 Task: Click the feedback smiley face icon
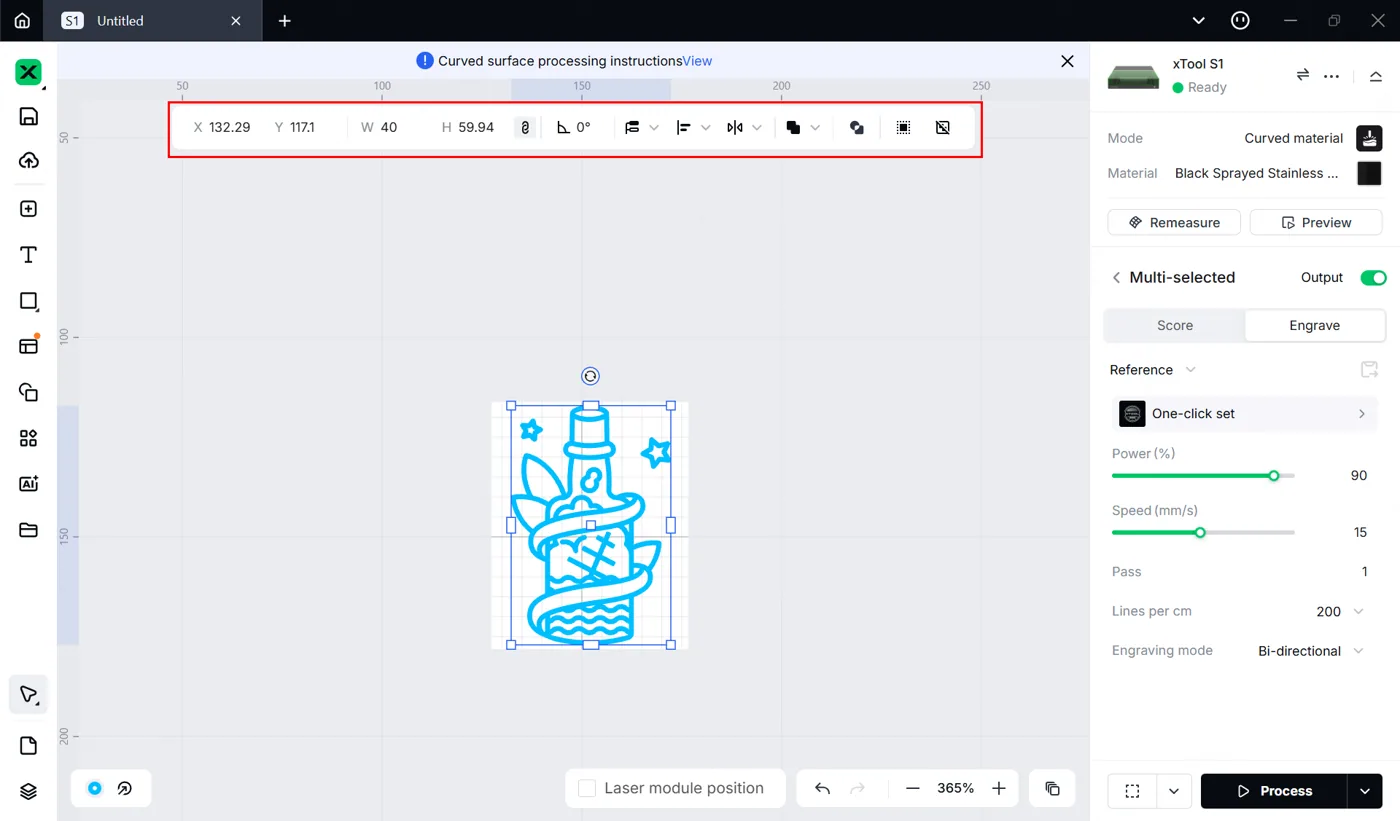click(1240, 20)
